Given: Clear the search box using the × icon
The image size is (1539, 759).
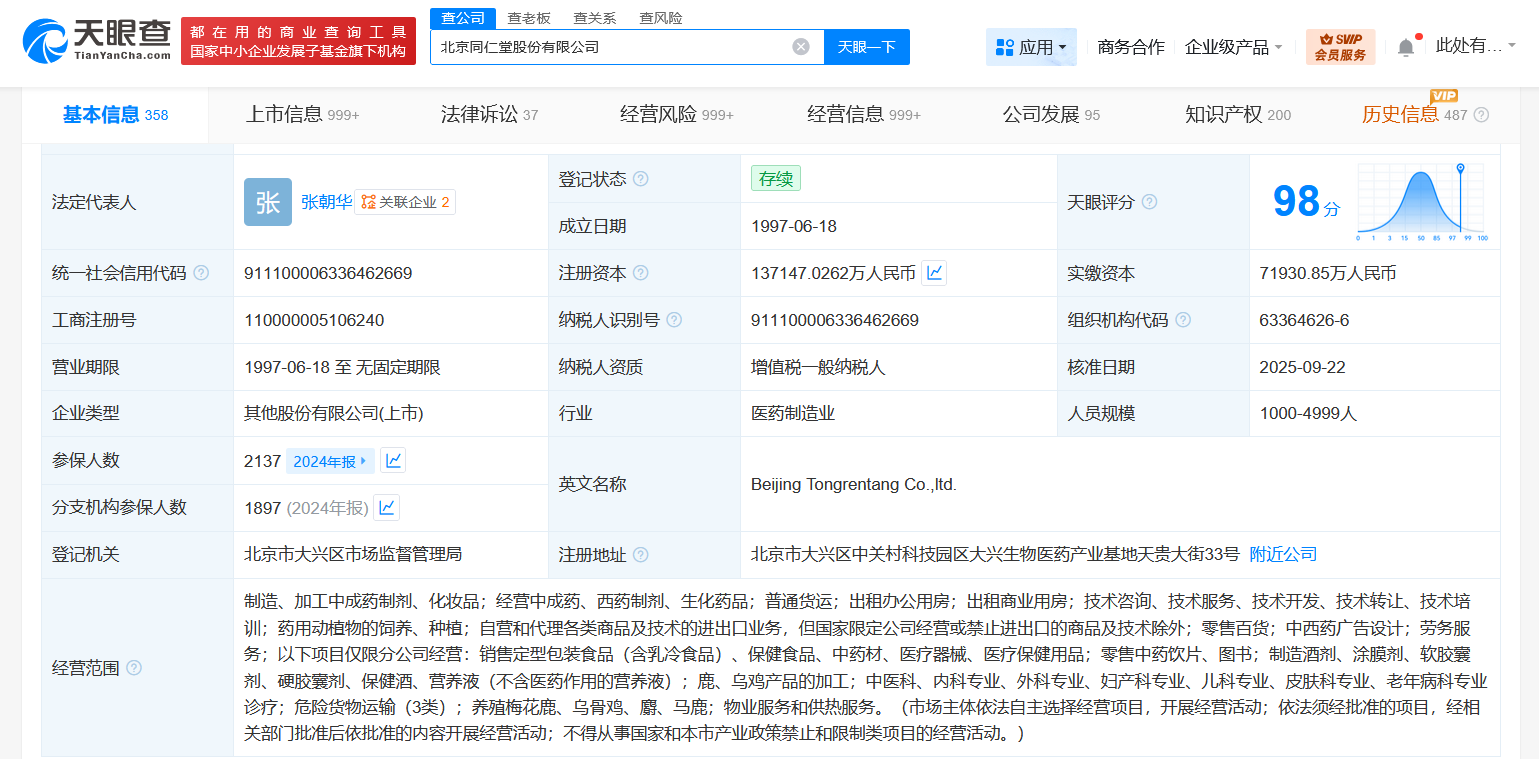Looking at the screenshot, I should pos(800,46).
